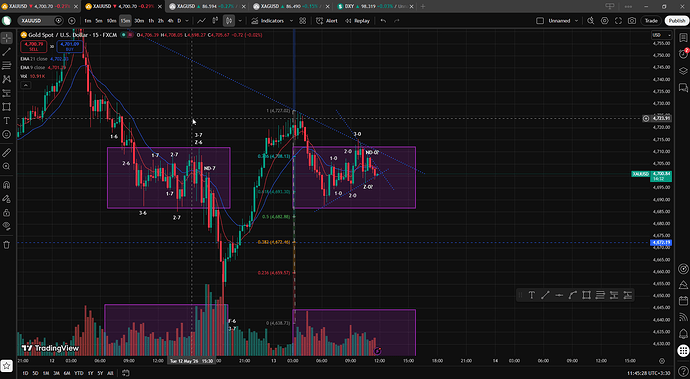This screenshot has height=379, width=690.
Task: Open the forecasting and measurement tool group
Action: (x=7, y=93)
